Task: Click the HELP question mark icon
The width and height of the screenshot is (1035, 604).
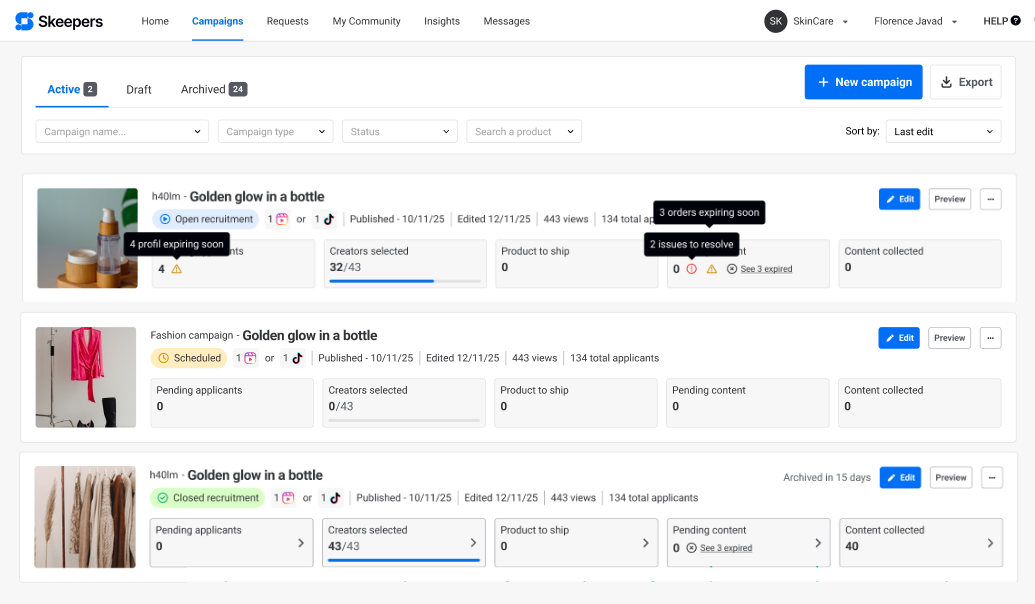Action: (1016, 21)
